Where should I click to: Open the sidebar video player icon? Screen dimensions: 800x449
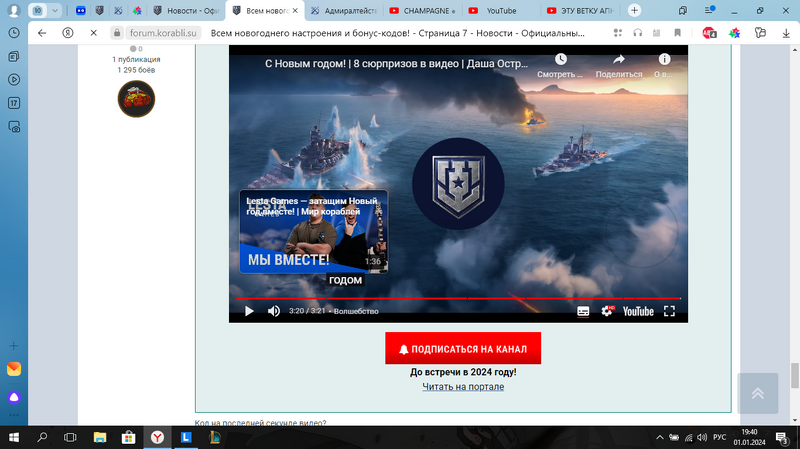(x=14, y=80)
